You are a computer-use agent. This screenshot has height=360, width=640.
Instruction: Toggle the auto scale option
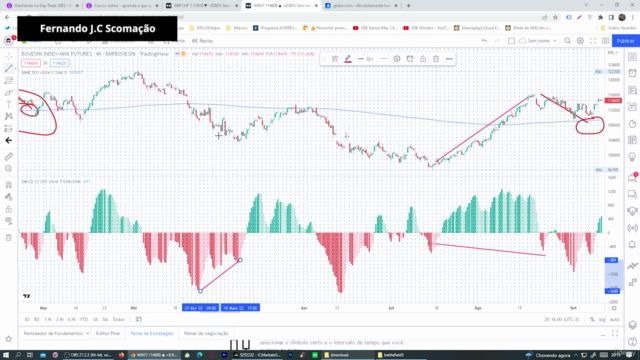[x=614, y=320]
